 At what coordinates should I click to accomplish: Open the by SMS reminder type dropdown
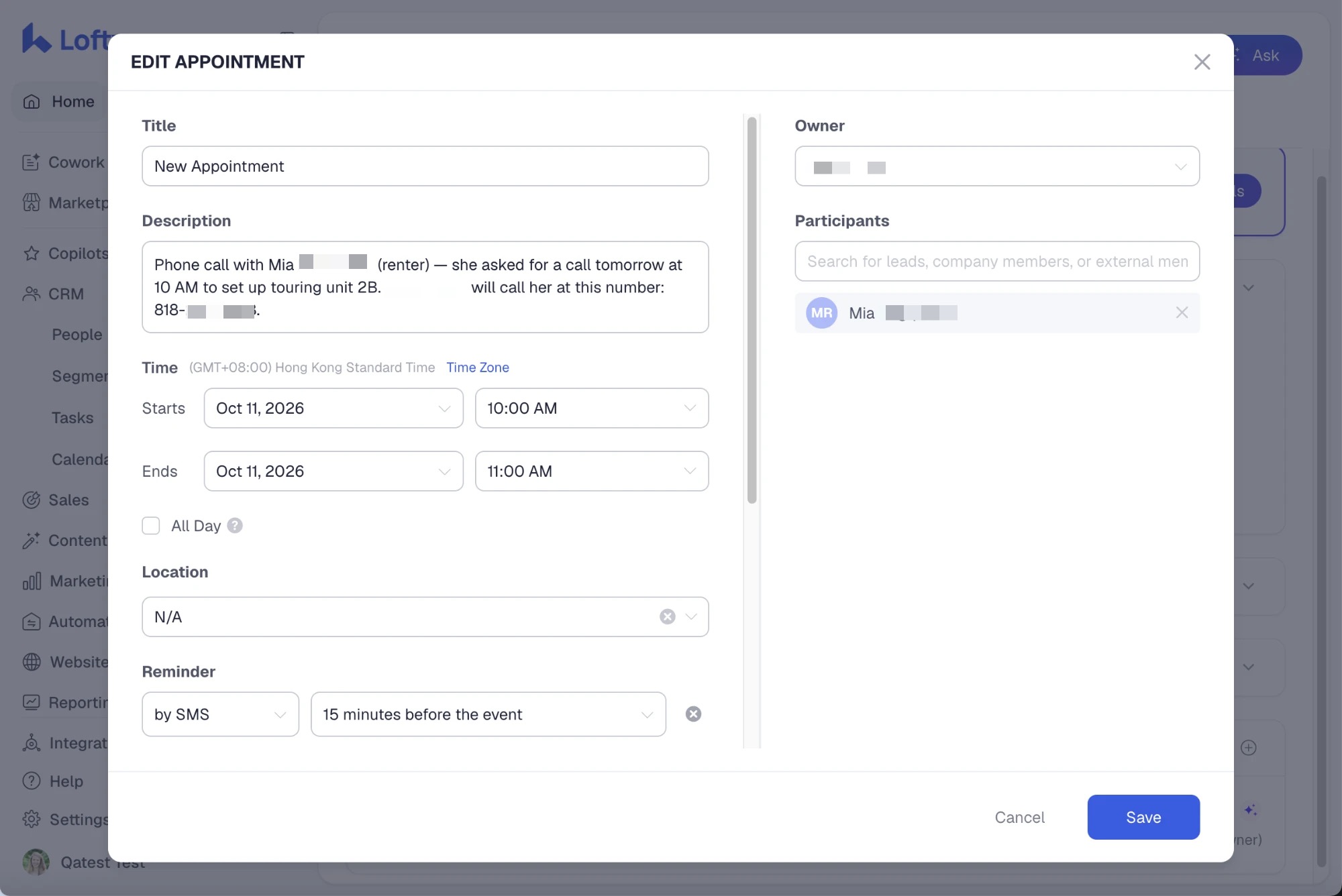220,714
